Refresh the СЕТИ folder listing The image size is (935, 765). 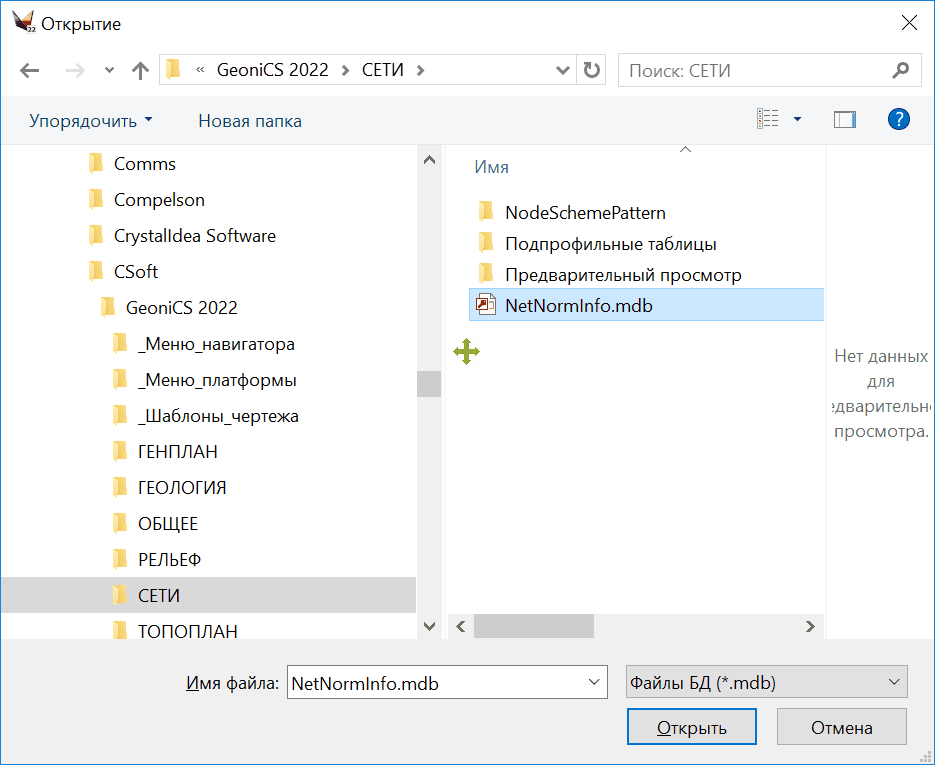tap(592, 71)
